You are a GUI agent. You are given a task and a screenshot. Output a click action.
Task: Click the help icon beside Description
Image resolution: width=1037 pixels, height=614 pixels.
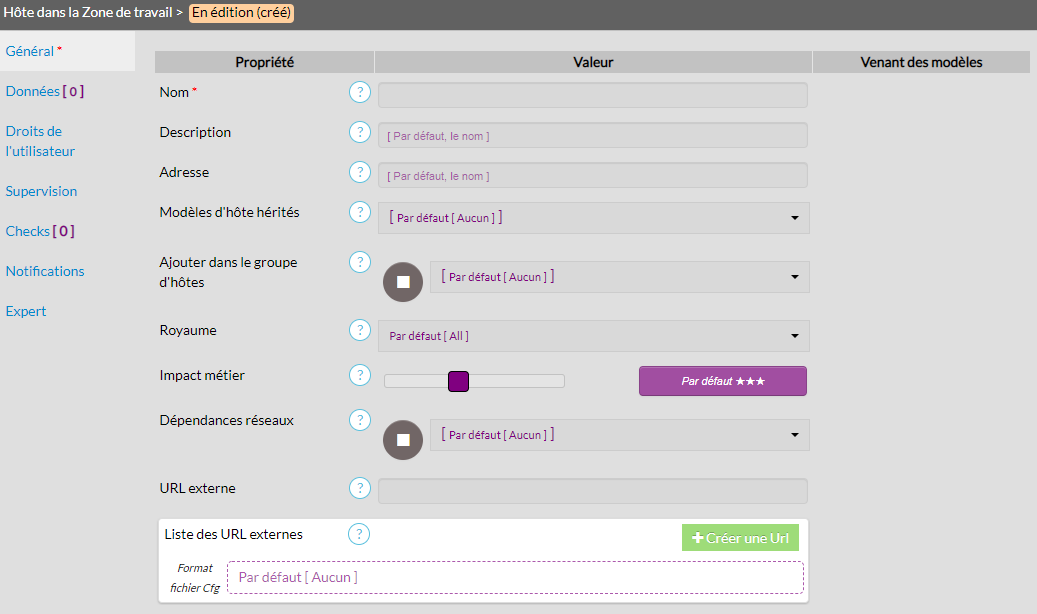pos(359,132)
